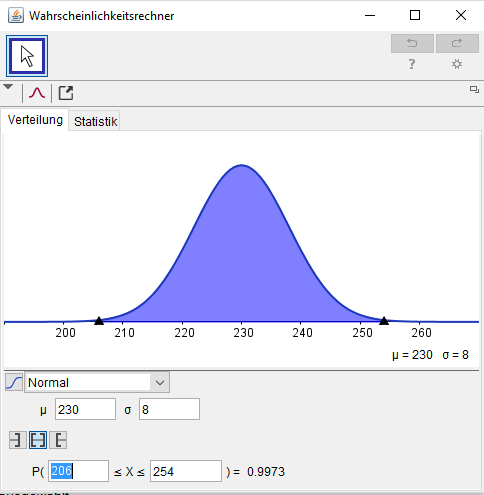Click the σ input field with 8

(169, 409)
